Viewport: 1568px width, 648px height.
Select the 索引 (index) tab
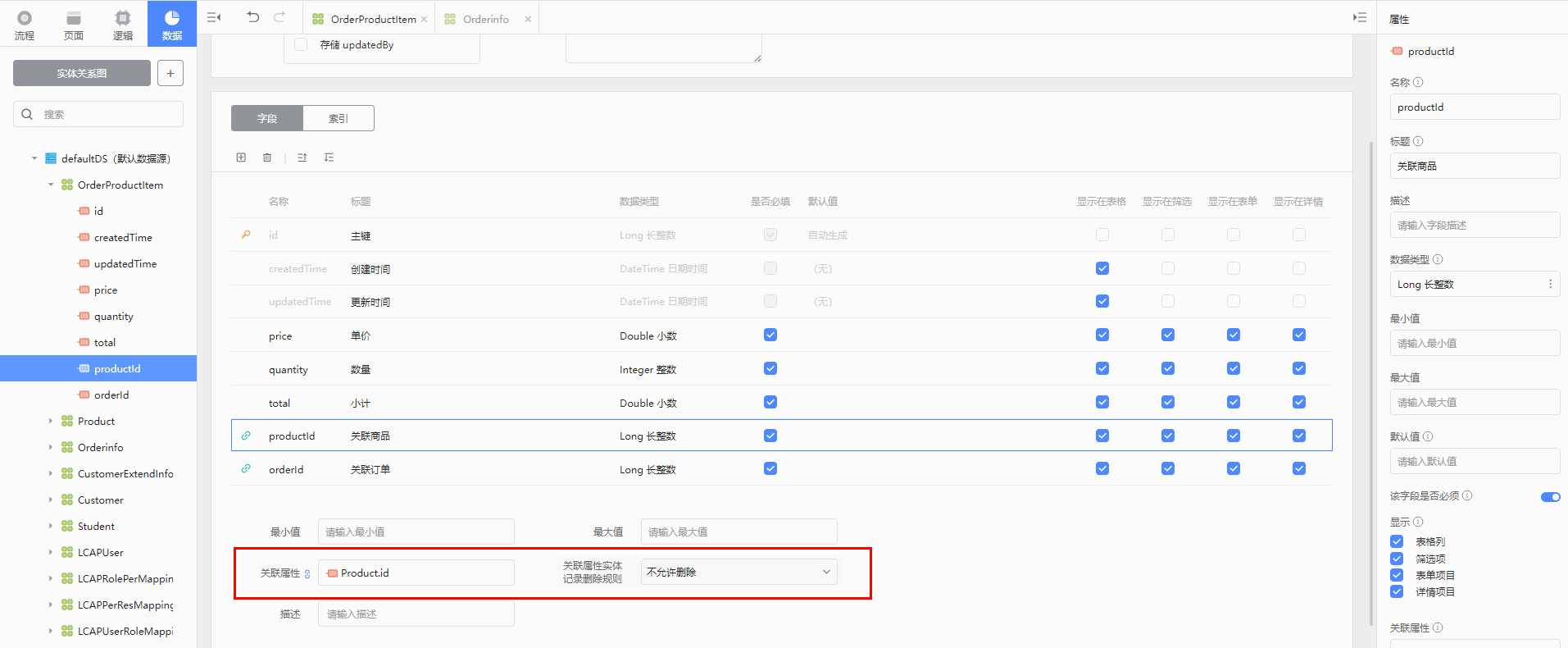339,118
